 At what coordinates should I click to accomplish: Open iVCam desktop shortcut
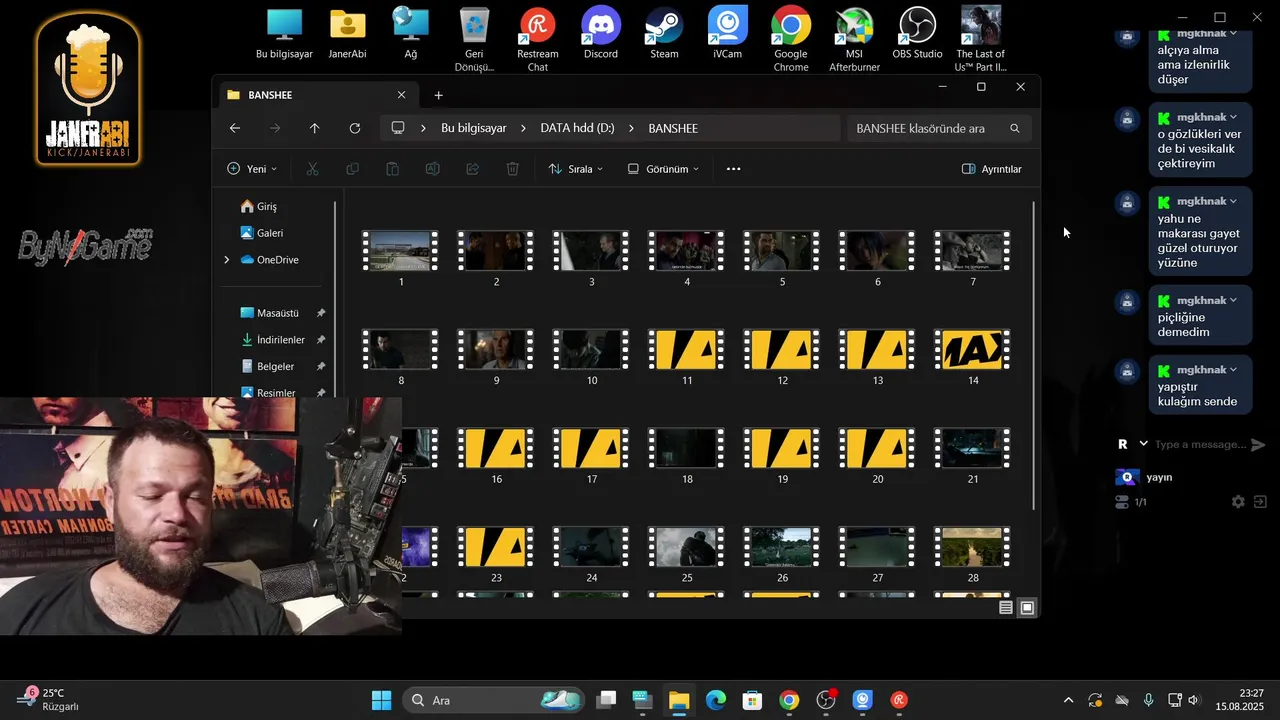coord(727,34)
